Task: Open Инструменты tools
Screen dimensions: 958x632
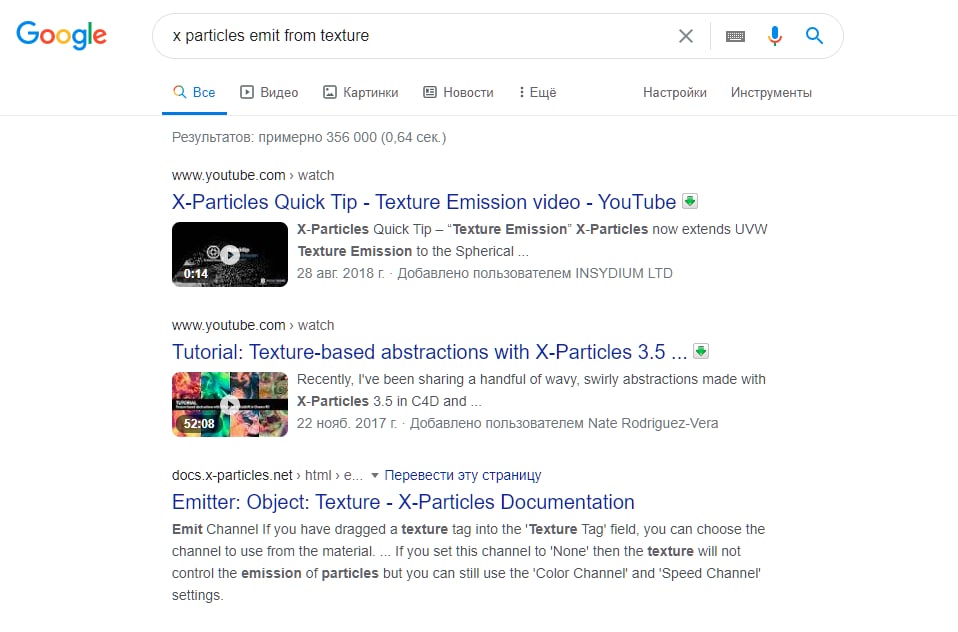Action: (771, 92)
